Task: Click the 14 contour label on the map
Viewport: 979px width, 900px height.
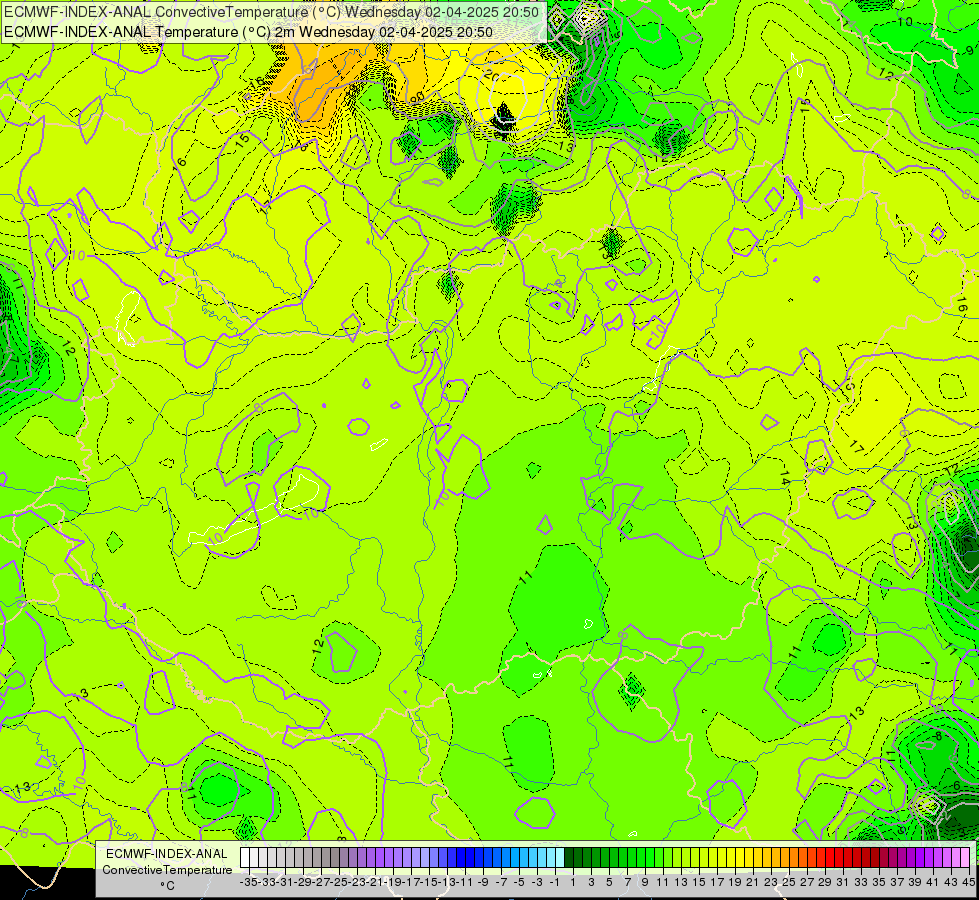Action: coord(784,478)
